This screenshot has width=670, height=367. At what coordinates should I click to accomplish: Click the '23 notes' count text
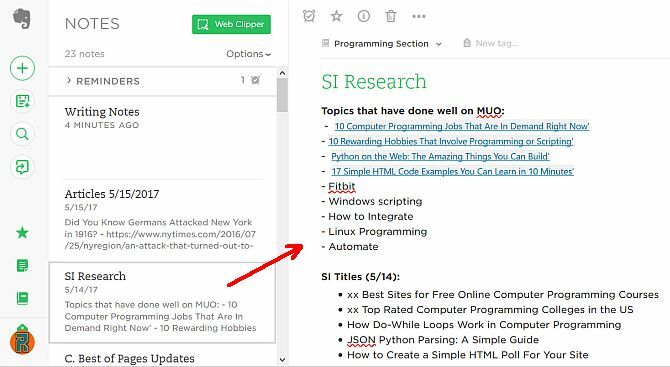(x=85, y=54)
